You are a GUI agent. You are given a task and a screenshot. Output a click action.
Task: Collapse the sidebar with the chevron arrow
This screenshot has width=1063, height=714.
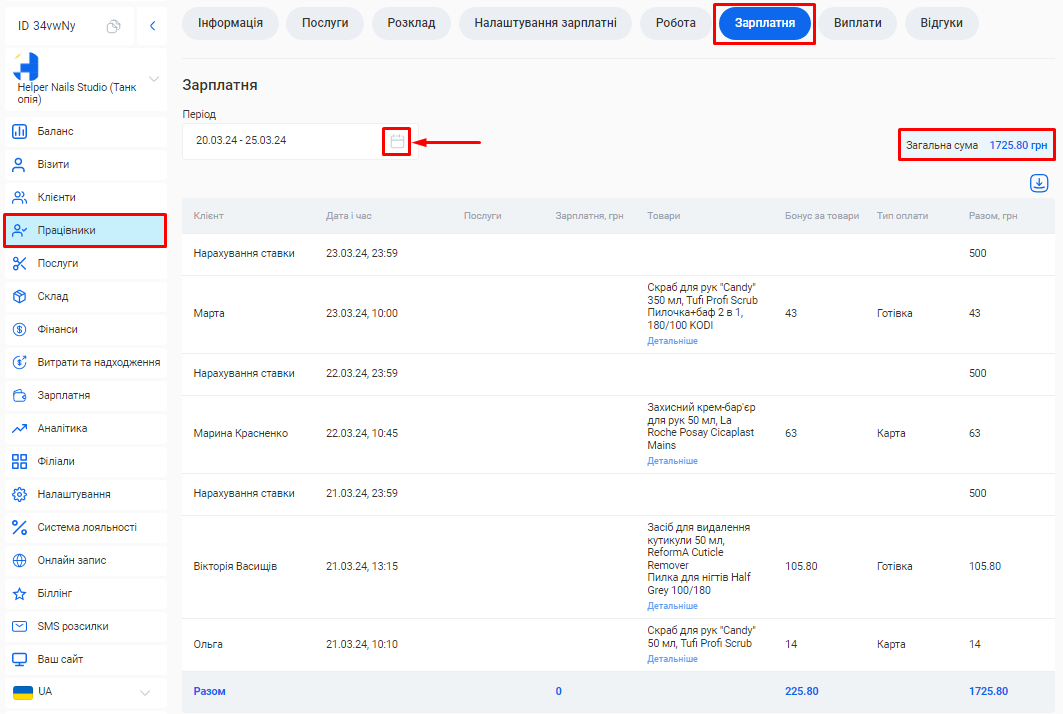(x=152, y=26)
